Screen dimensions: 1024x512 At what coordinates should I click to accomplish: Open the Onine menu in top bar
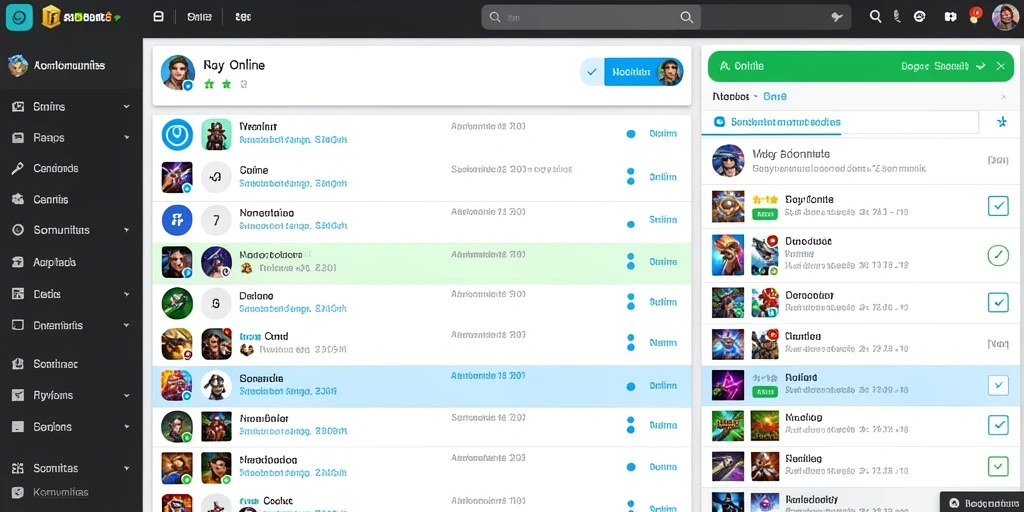tap(199, 18)
